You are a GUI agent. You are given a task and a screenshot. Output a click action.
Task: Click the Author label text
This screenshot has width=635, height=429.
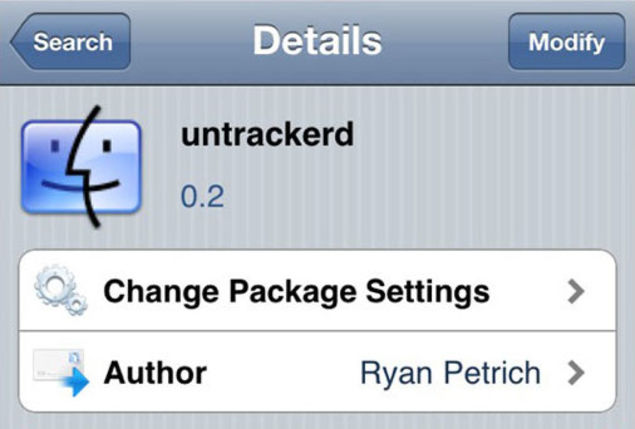155,373
